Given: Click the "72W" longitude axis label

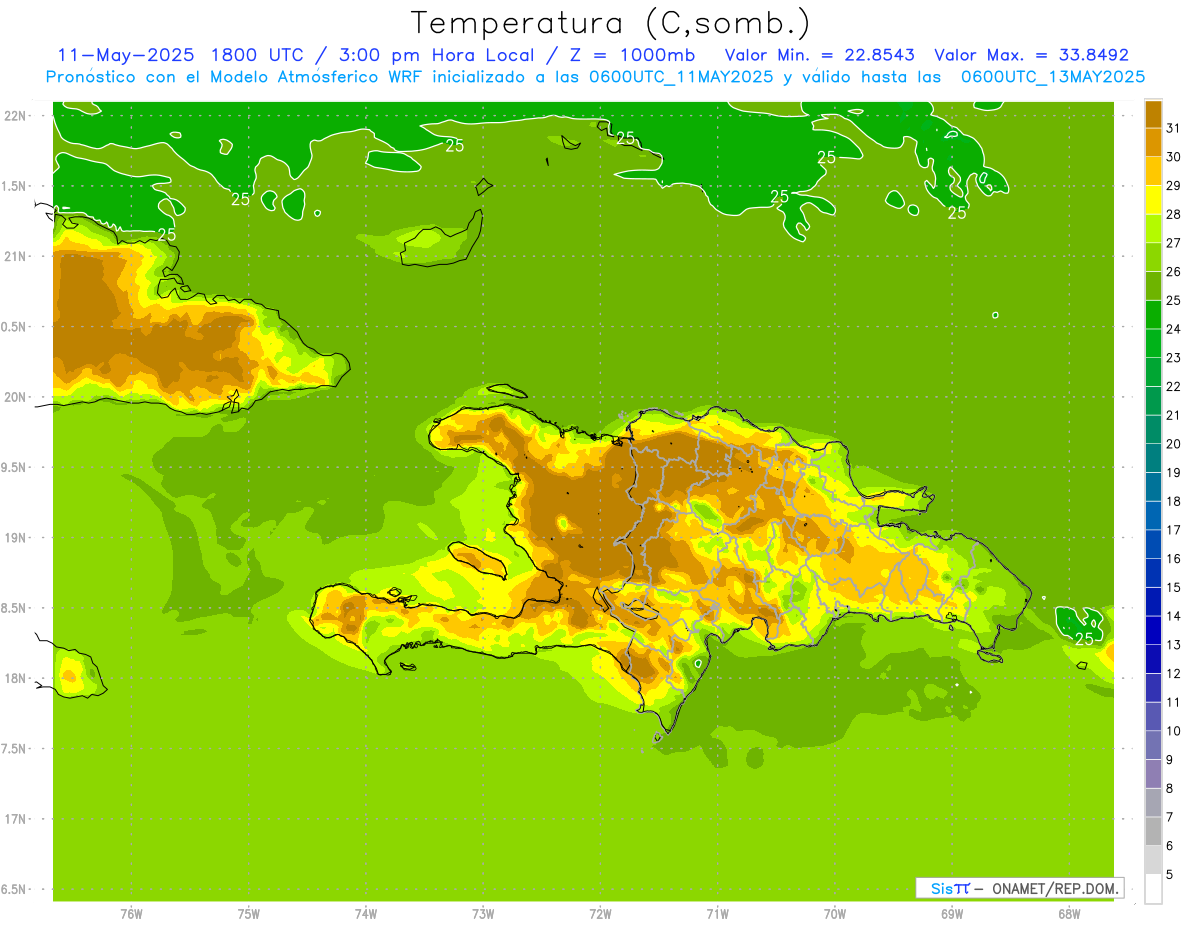Looking at the screenshot, I should coord(601,914).
